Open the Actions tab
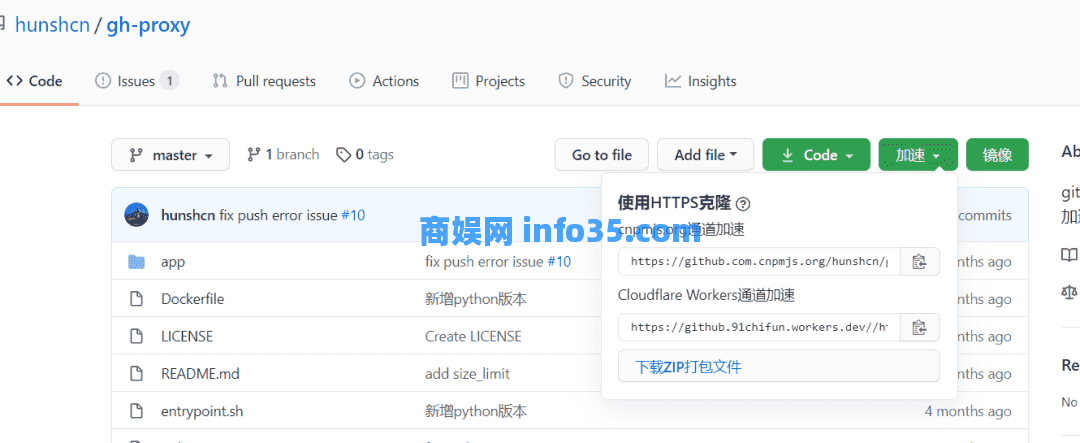 [384, 81]
